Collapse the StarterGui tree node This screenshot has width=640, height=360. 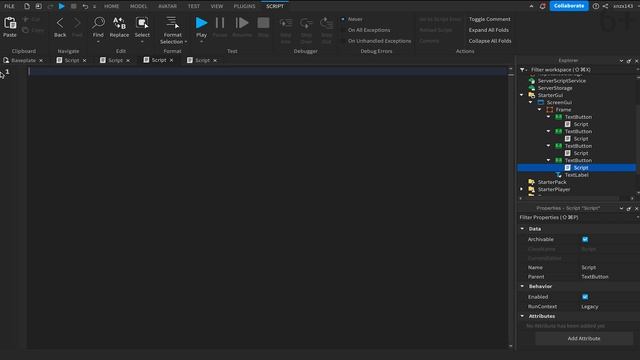pos(522,95)
